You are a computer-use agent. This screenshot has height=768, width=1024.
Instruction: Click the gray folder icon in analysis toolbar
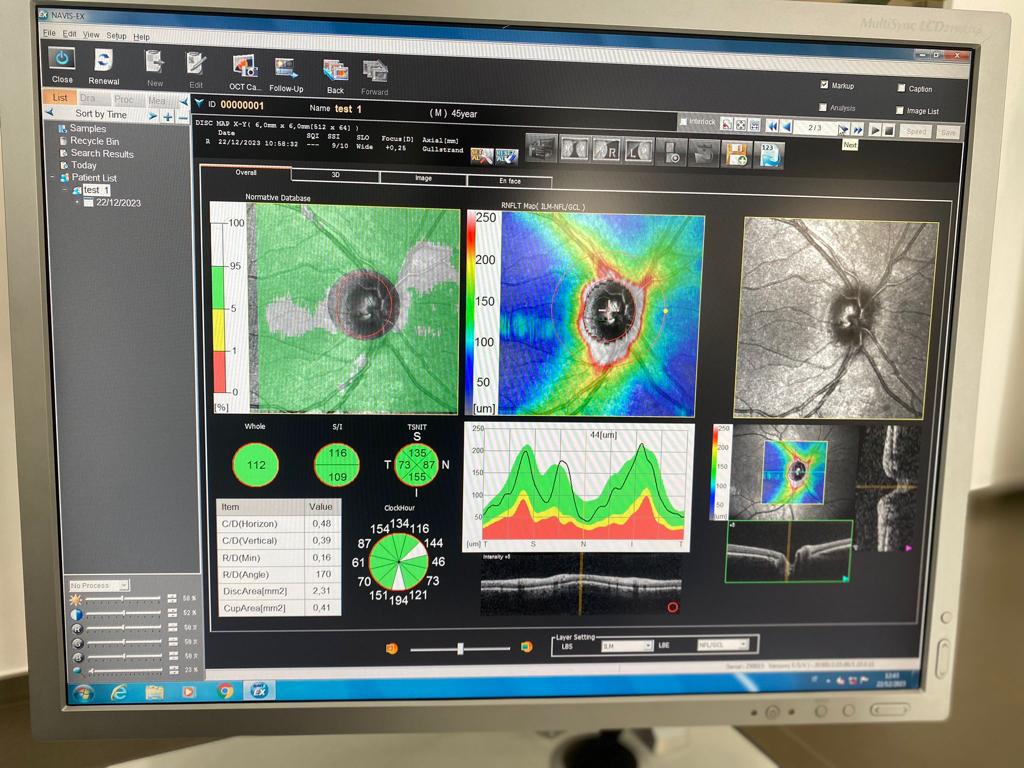coord(703,154)
